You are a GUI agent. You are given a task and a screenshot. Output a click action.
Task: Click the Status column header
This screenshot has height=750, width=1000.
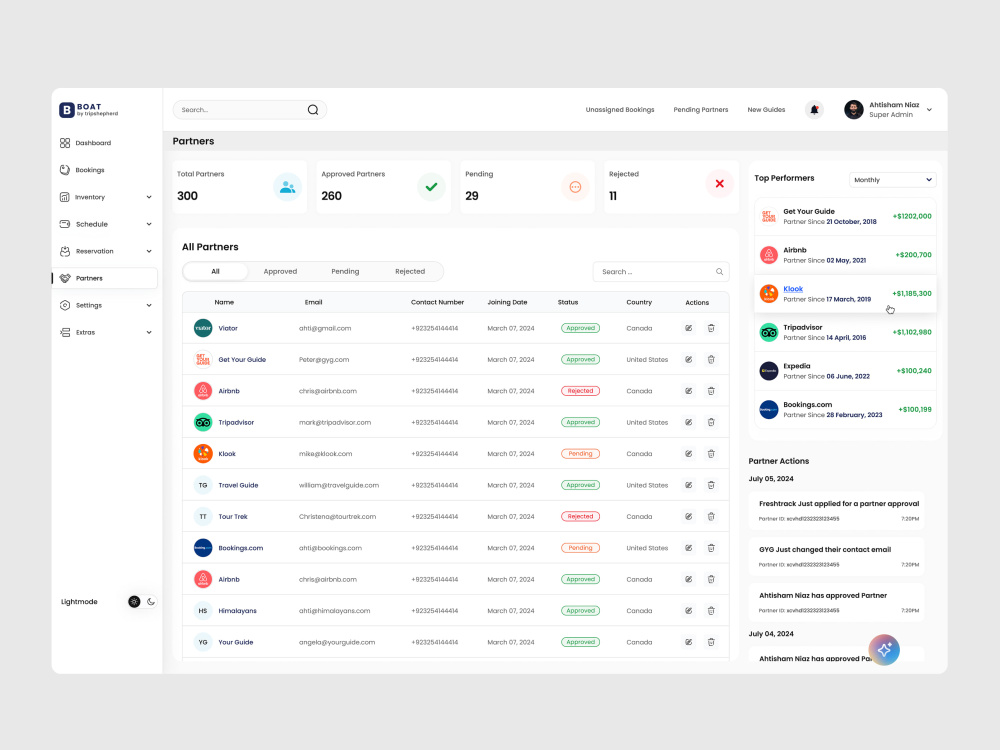pyautogui.click(x=568, y=302)
